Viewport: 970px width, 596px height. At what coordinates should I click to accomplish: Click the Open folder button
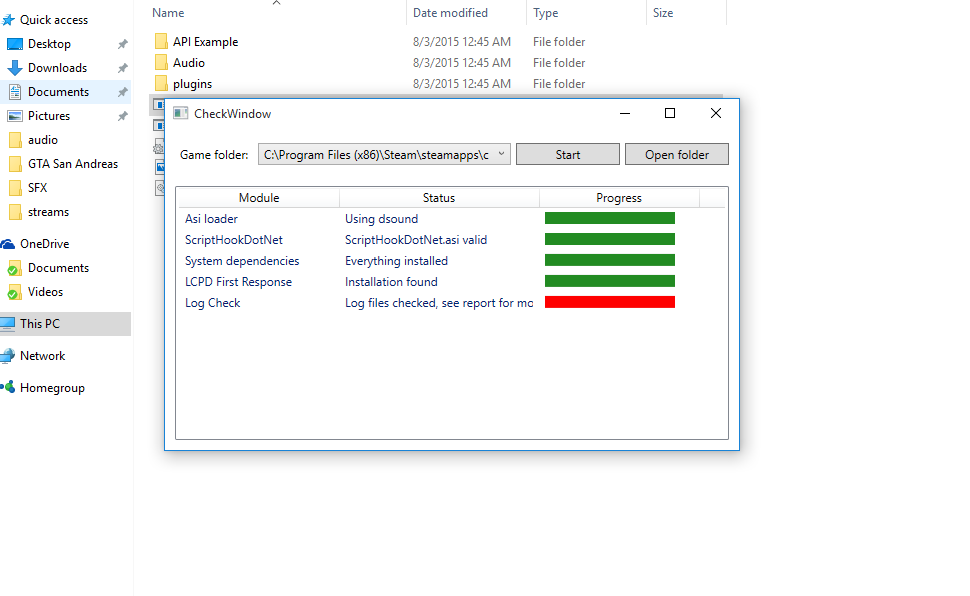[x=677, y=155]
